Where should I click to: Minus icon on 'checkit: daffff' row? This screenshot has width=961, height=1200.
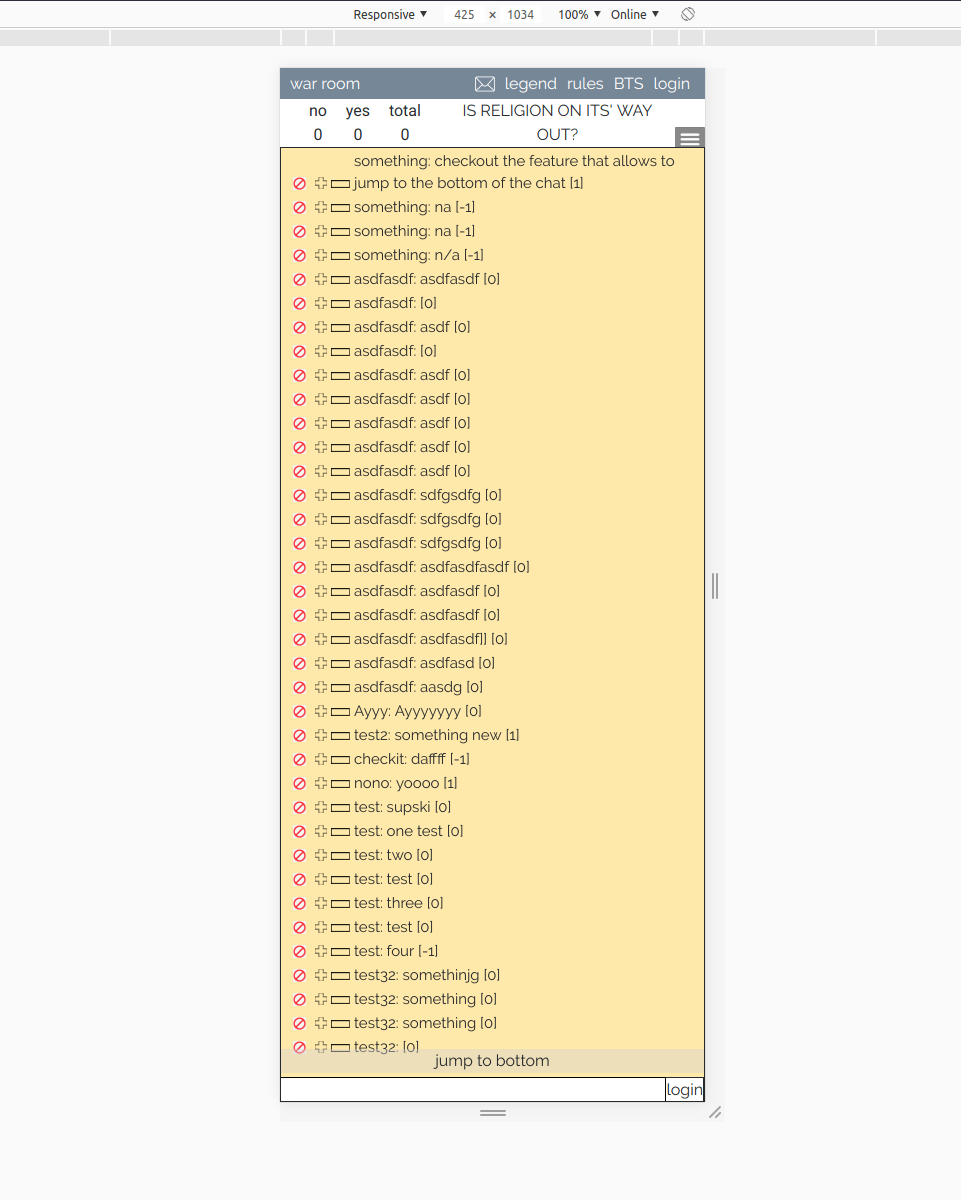340,760
